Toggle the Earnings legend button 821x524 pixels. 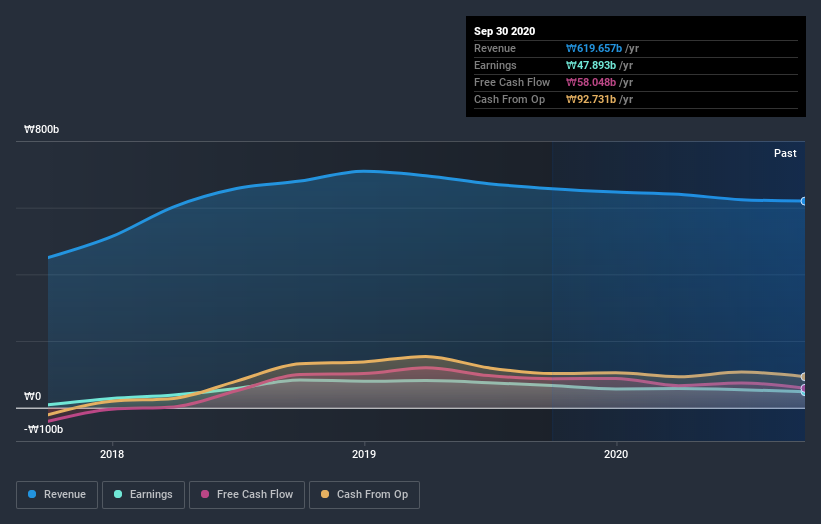(143, 495)
